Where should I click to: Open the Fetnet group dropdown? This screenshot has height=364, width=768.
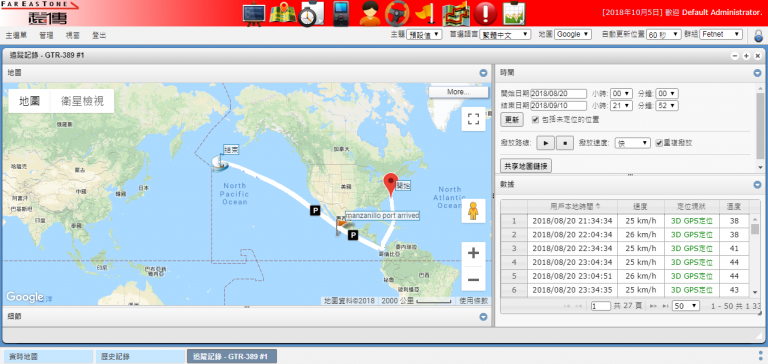pos(721,34)
